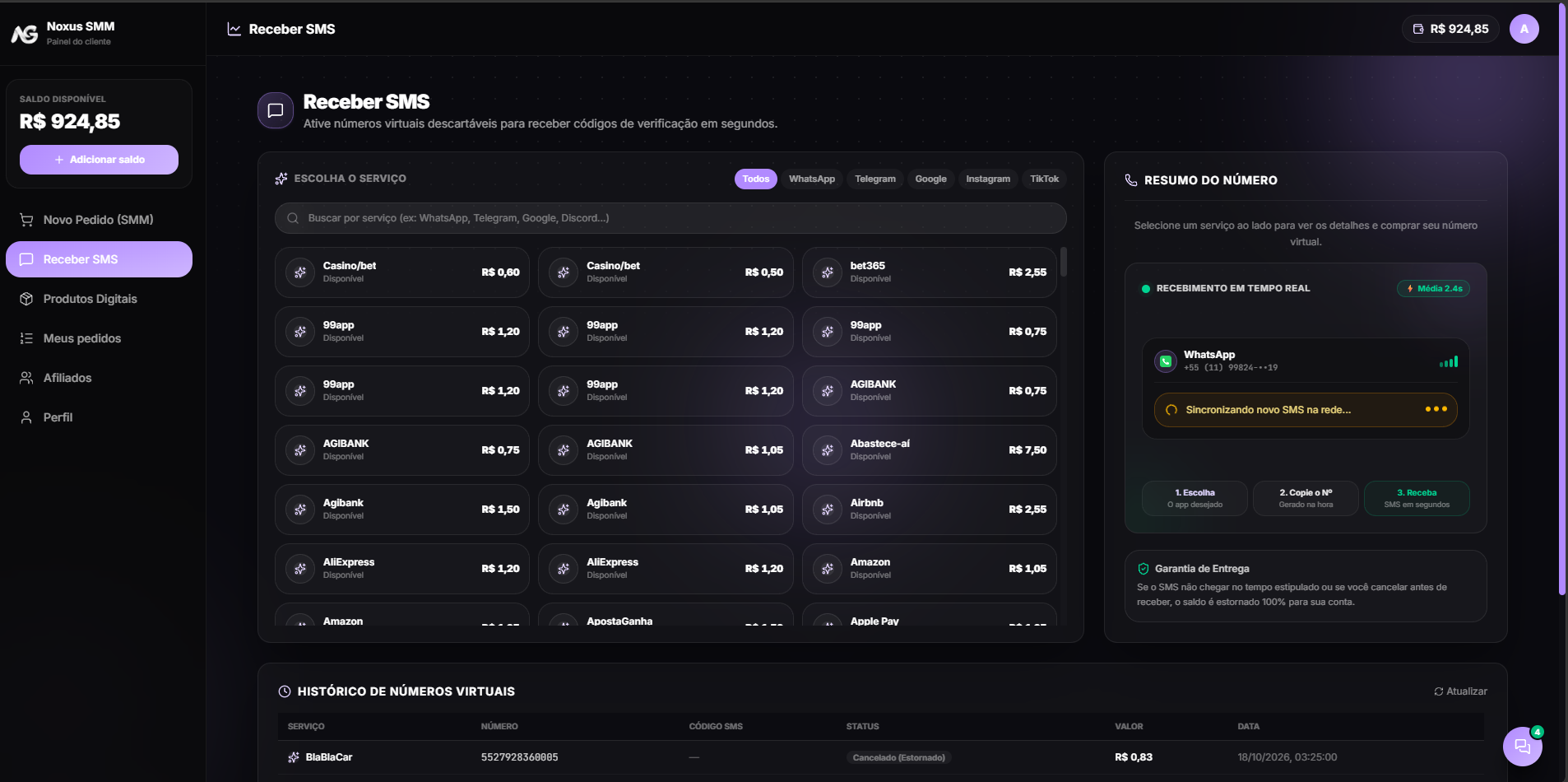Select the Todos filter tab
Screen dimensions: 1568x782
755,179
